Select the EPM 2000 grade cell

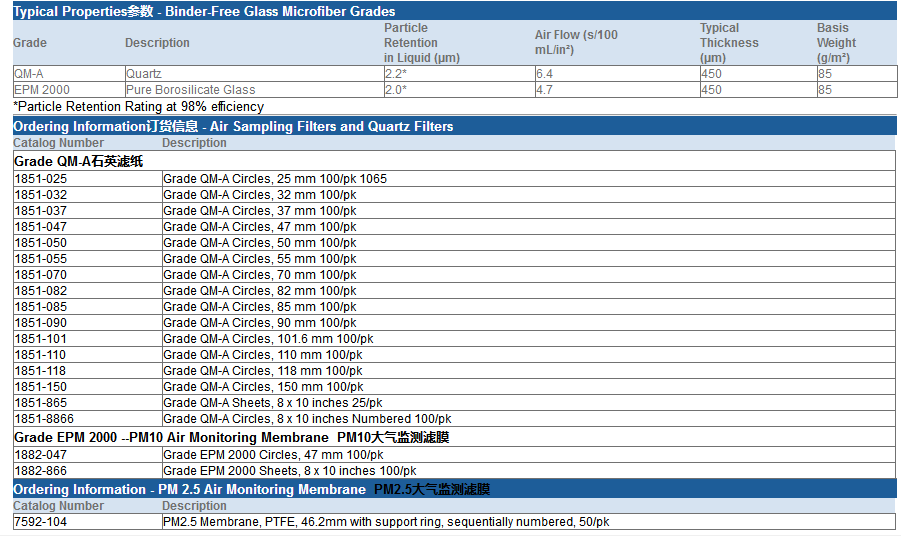click(69, 90)
